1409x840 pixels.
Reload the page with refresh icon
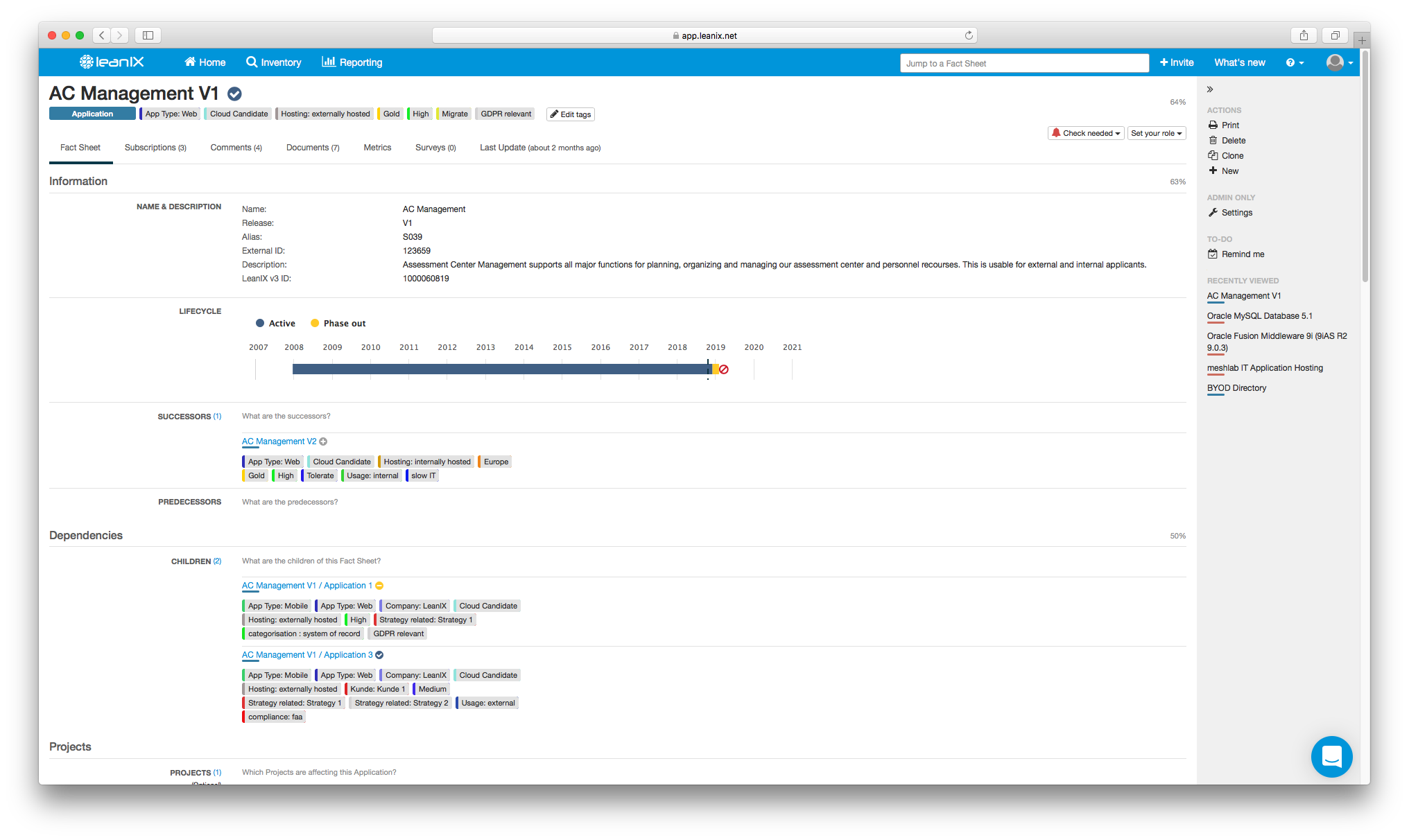[969, 35]
